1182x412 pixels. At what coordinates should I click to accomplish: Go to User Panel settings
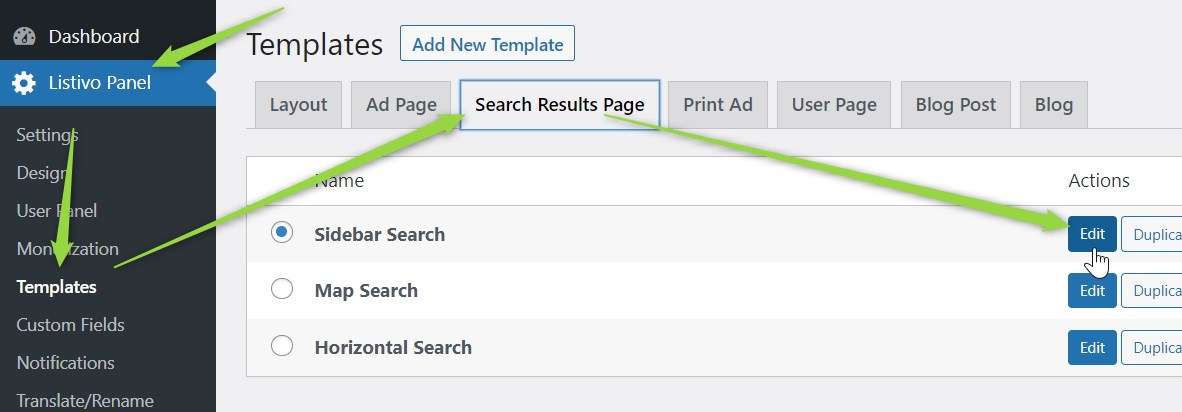(57, 211)
